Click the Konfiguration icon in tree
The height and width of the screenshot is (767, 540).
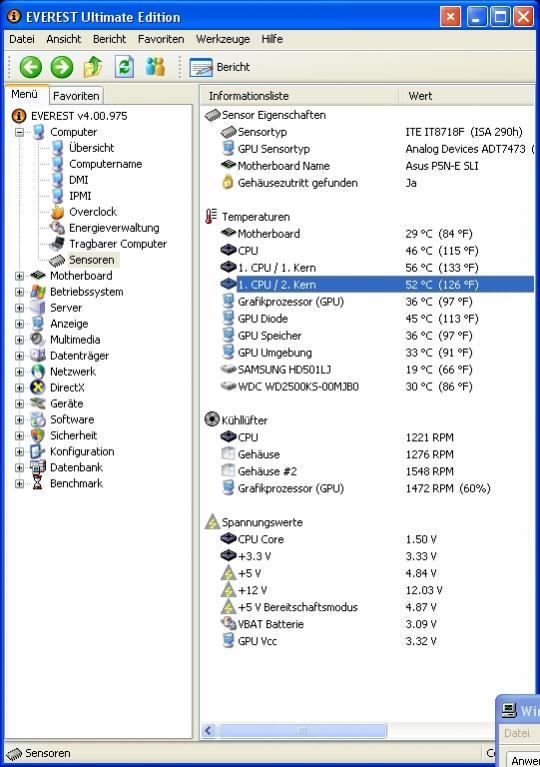38,451
